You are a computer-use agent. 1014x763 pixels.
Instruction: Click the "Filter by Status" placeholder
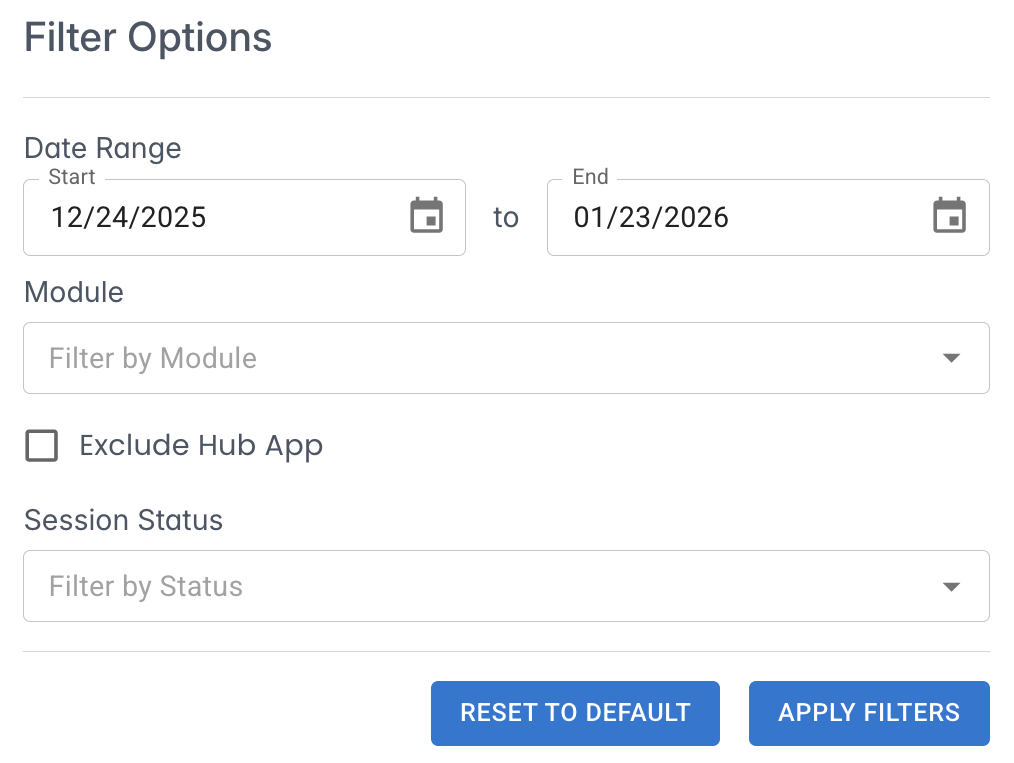(146, 586)
